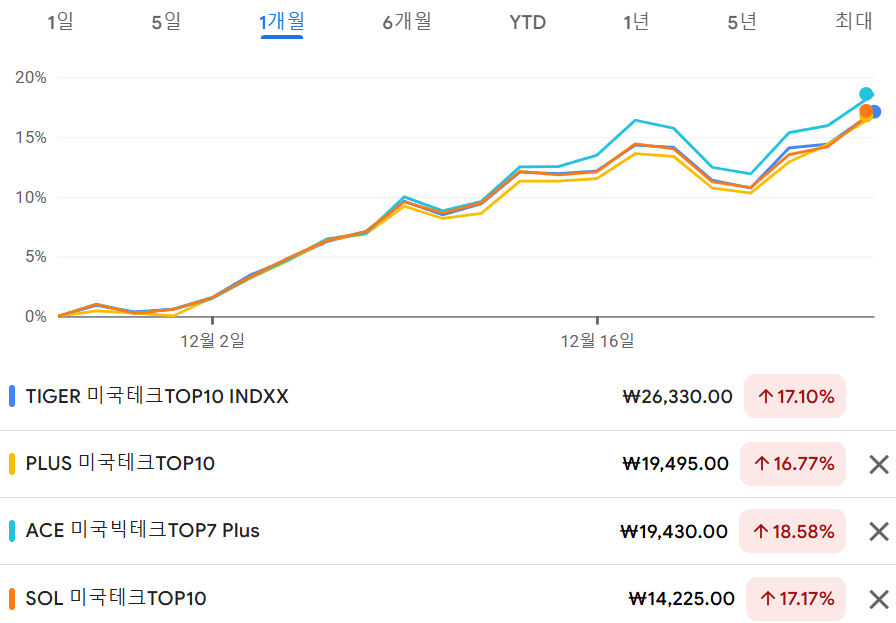
Task: Click the 0% y-axis label
Action: 35,317
